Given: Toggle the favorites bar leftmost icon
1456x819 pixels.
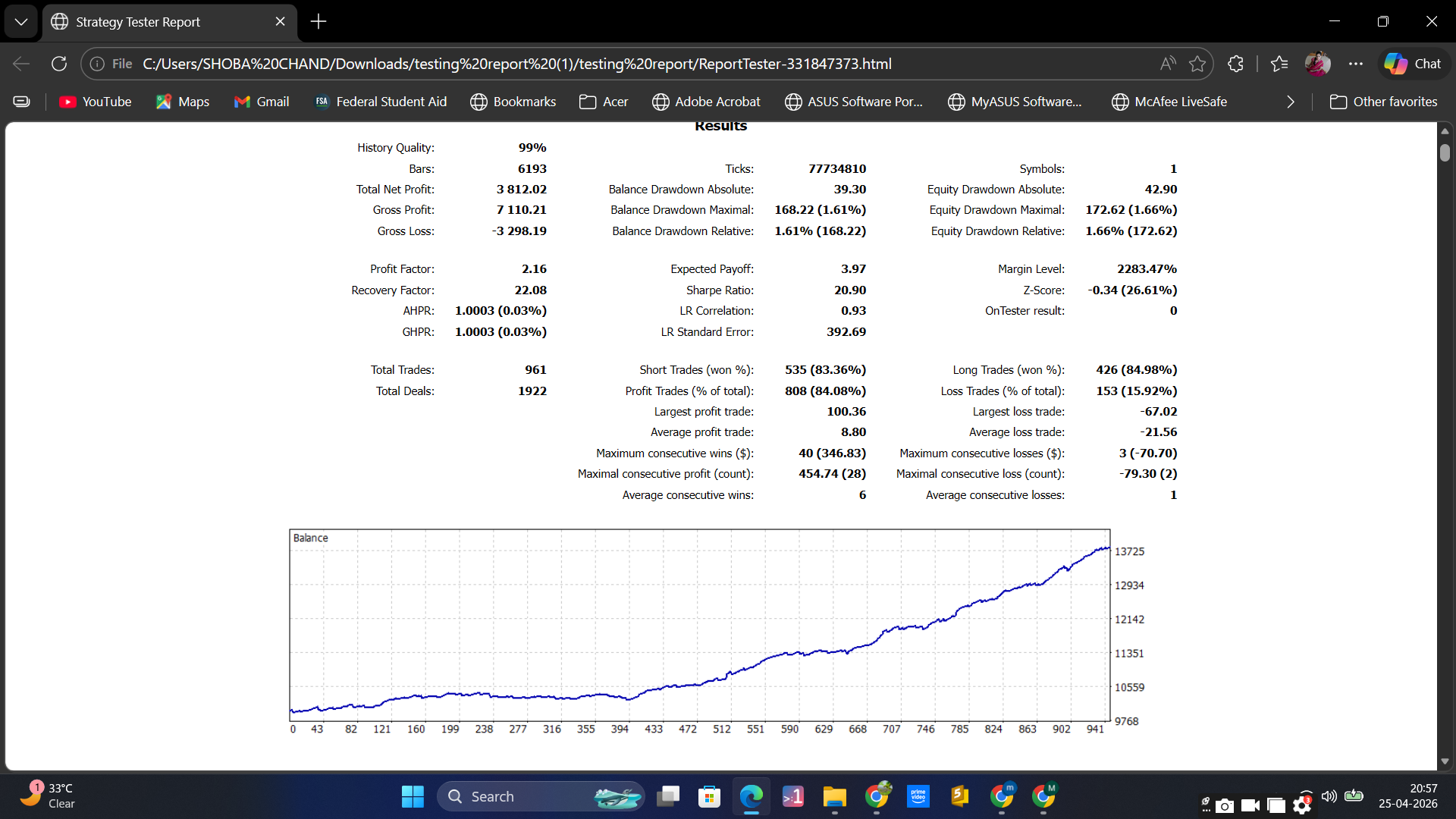Looking at the screenshot, I should coord(22,102).
